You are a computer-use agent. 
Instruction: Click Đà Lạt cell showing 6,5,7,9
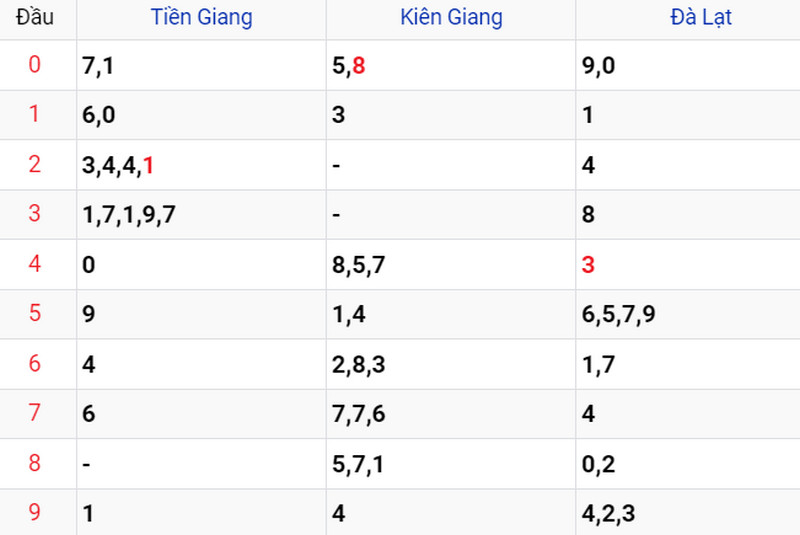pos(688,314)
